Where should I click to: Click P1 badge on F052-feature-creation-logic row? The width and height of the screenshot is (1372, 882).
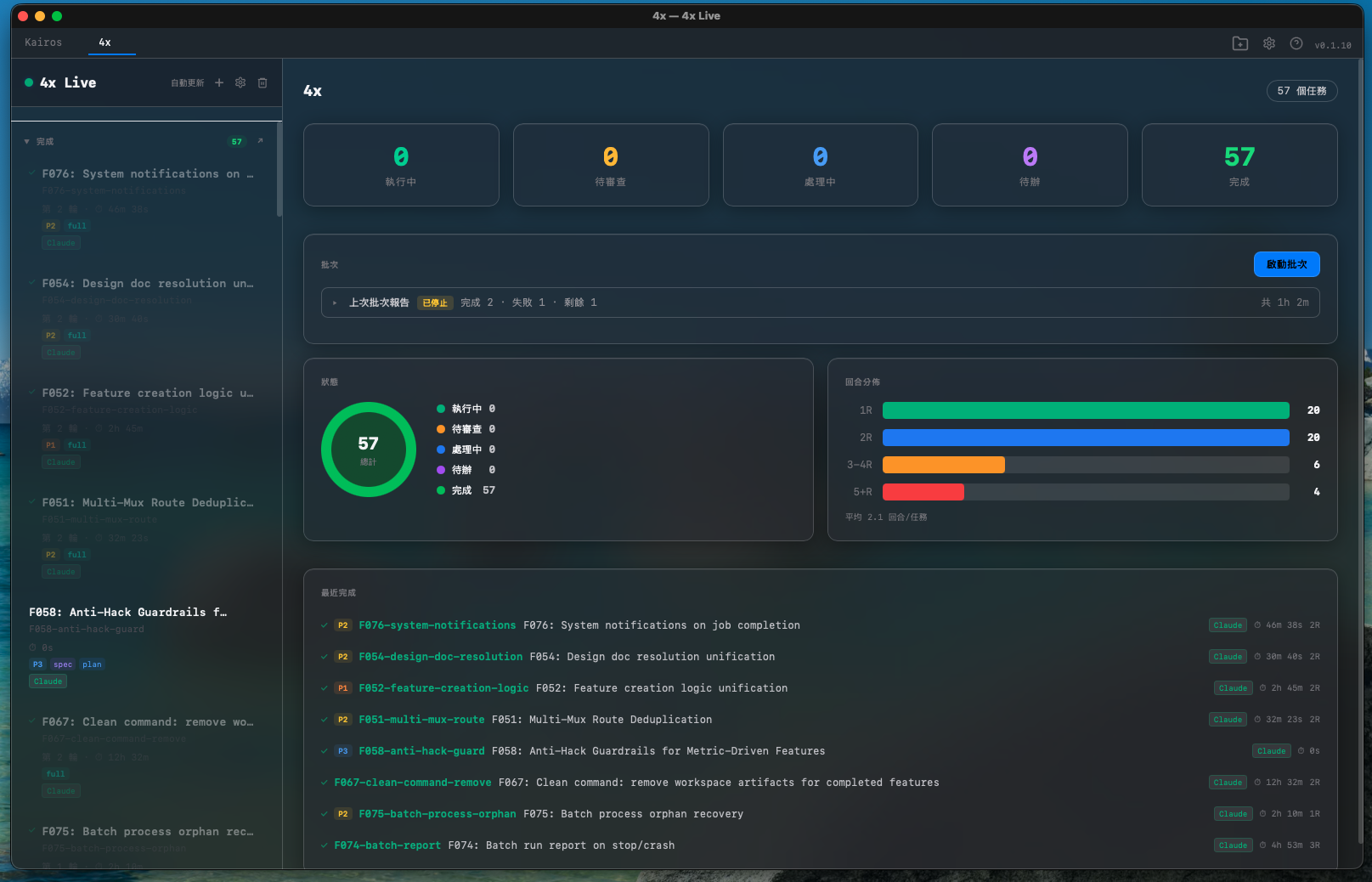click(x=342, y=688)
